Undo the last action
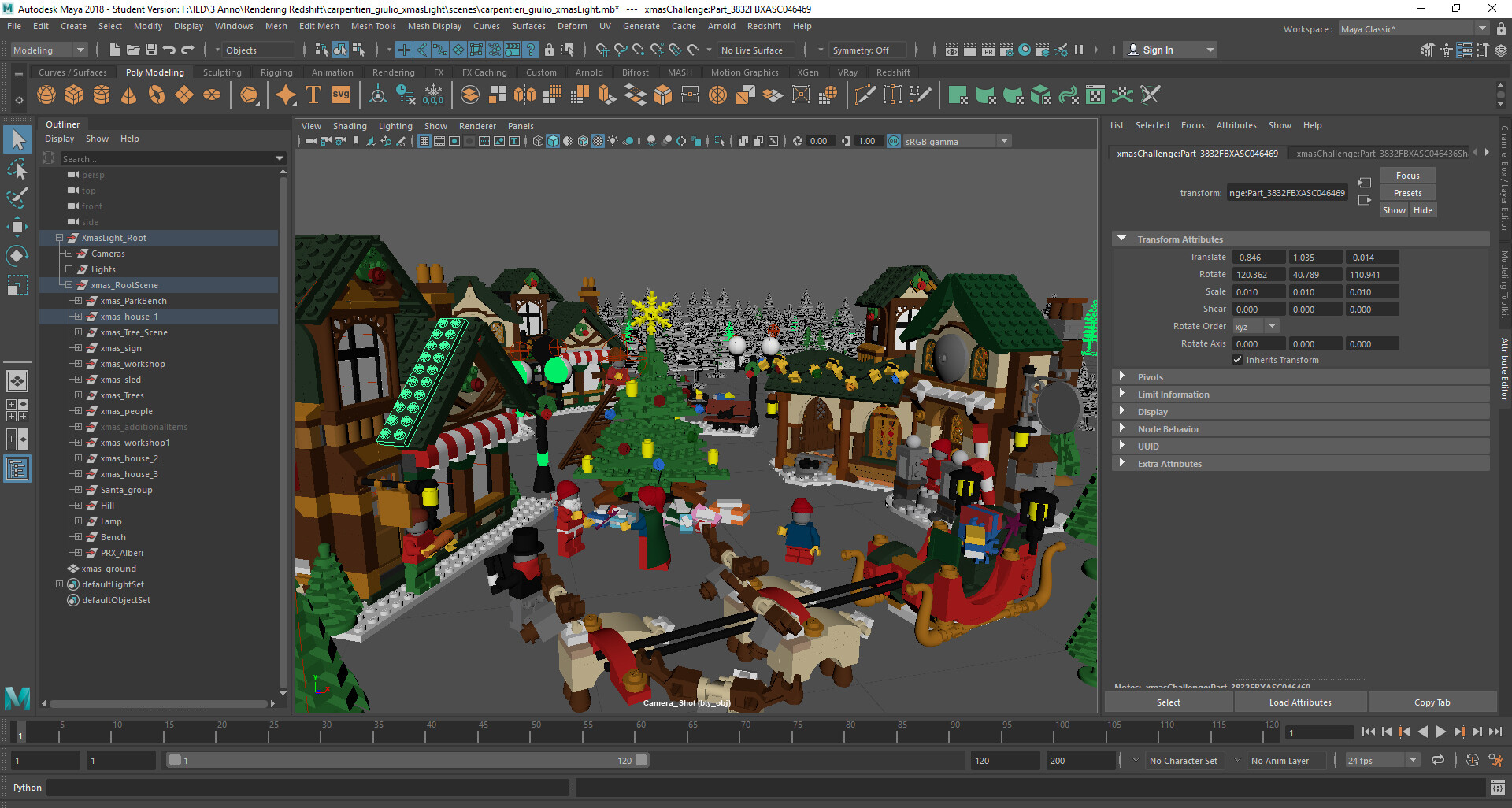Image resolution: width=1512 pixels, height=808 pixels. click(x=169, y=50)
